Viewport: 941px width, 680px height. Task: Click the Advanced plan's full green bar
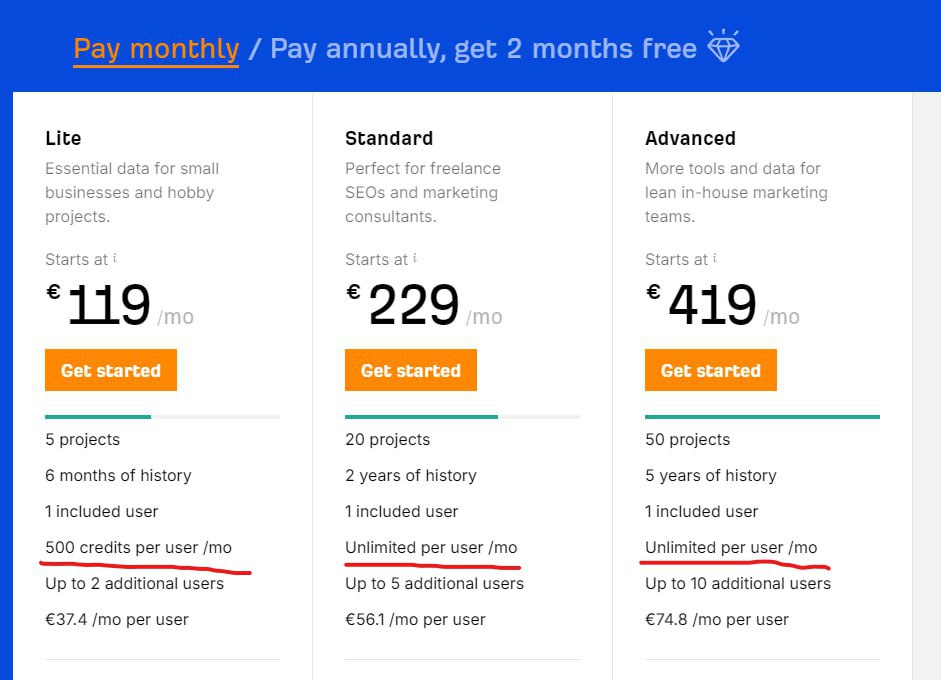click(762, 416)
